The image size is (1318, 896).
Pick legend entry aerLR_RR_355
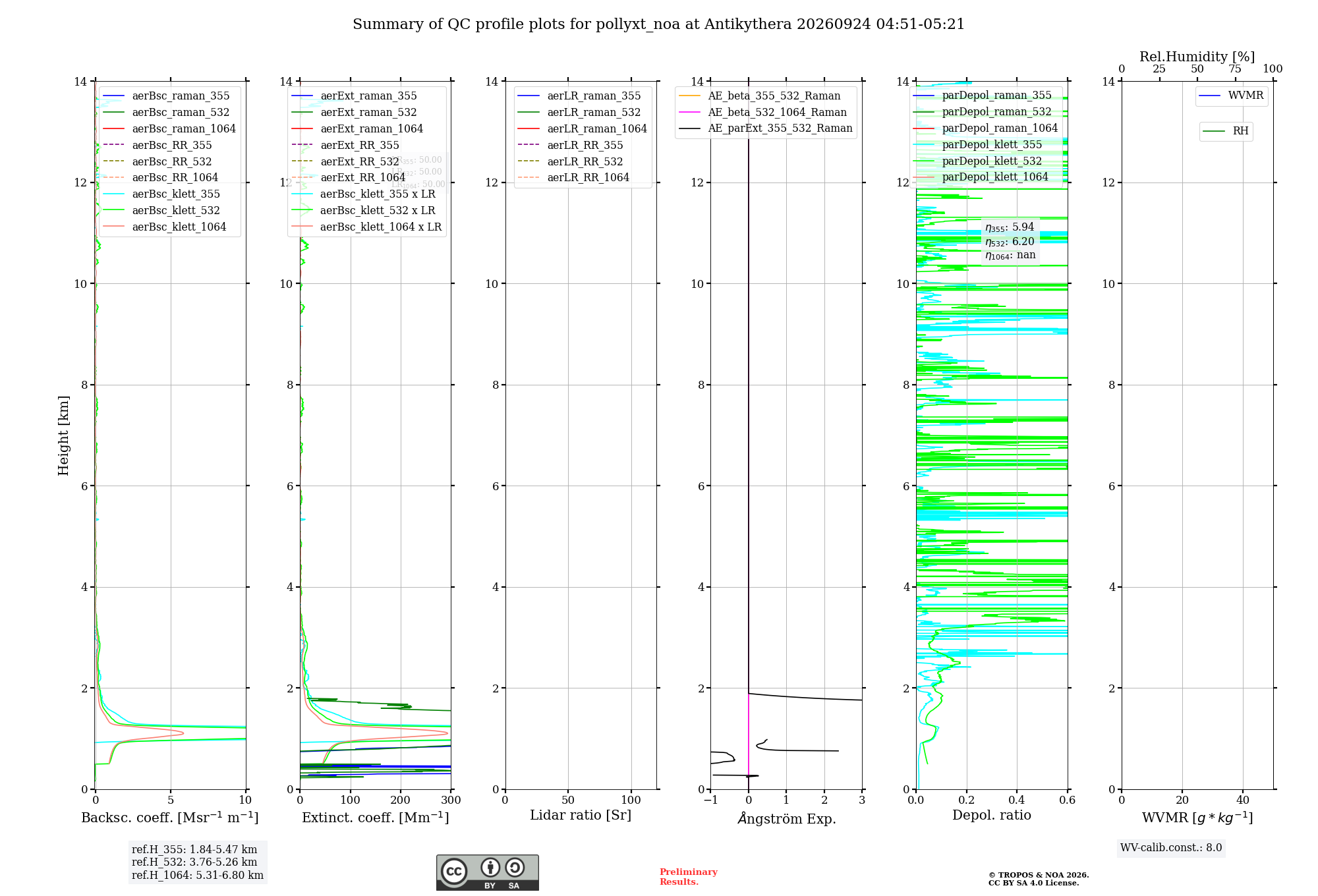(571, 146)
